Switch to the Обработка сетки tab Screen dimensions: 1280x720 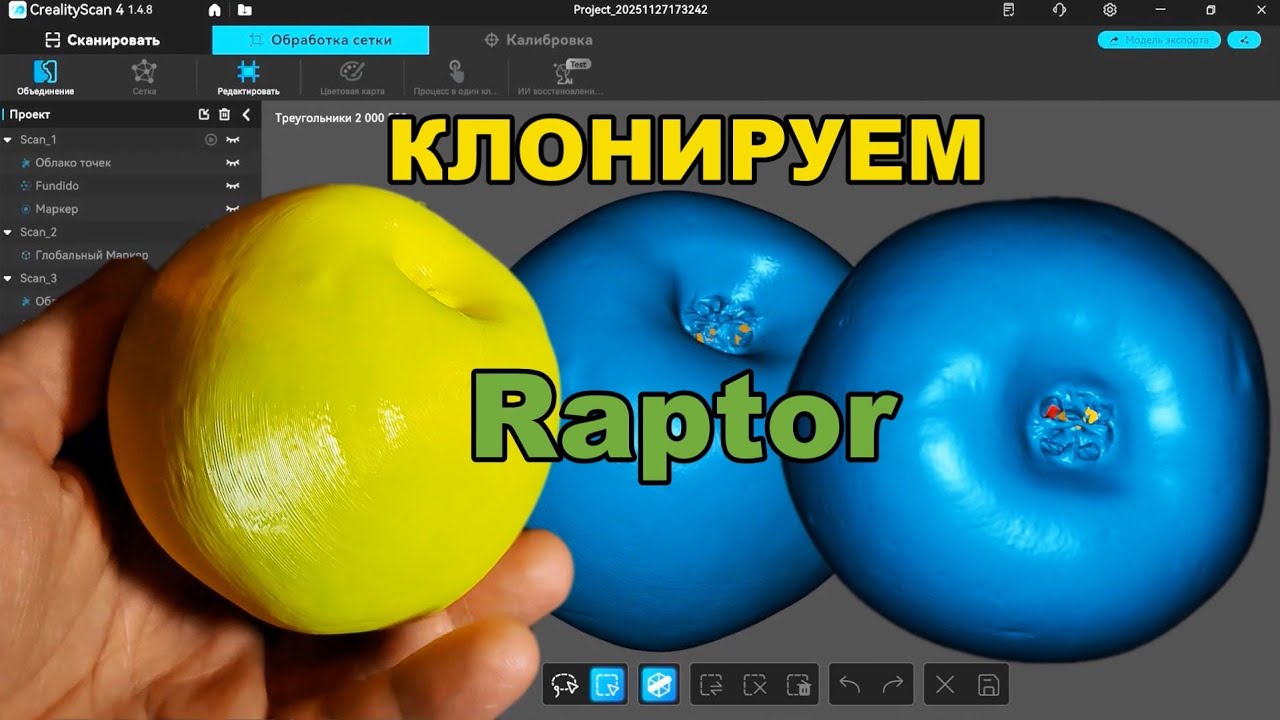point(321,40)
